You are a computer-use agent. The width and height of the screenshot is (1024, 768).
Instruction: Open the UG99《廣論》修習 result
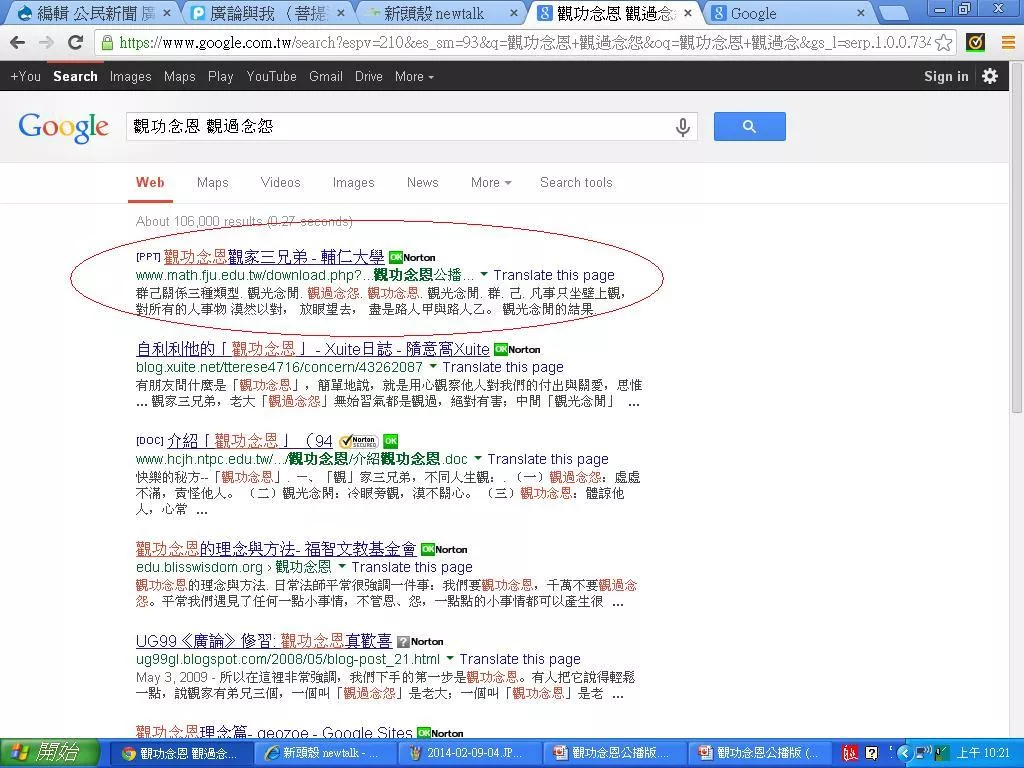coord(264,641)
